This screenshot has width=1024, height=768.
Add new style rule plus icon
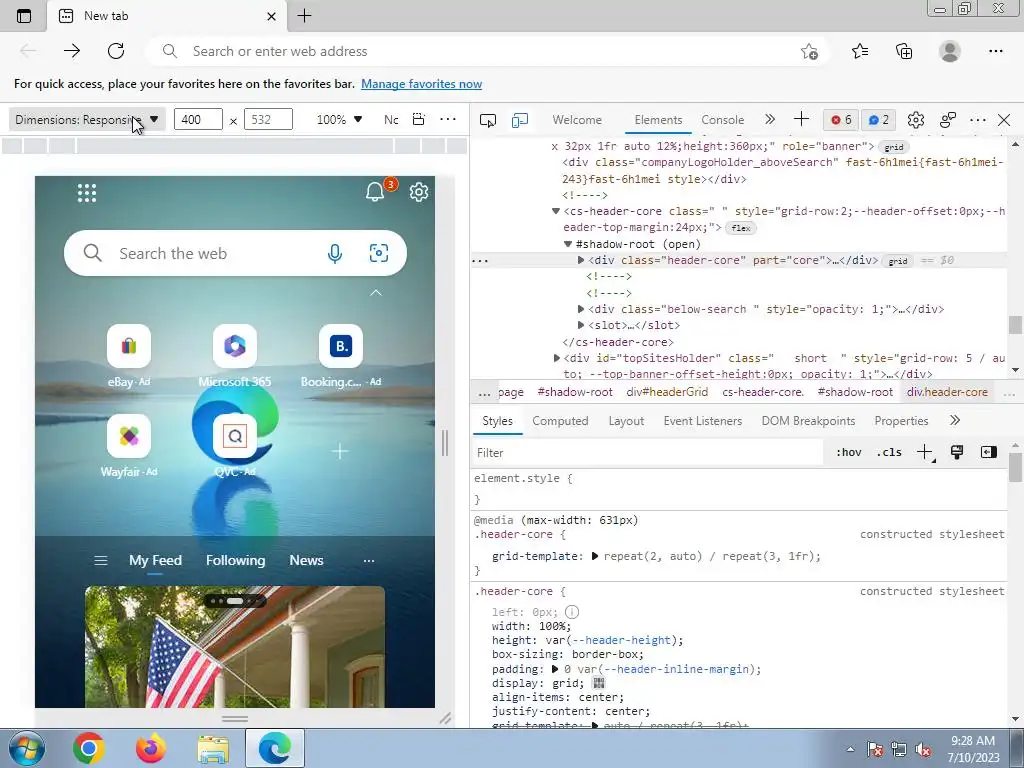tap(925, 452)
